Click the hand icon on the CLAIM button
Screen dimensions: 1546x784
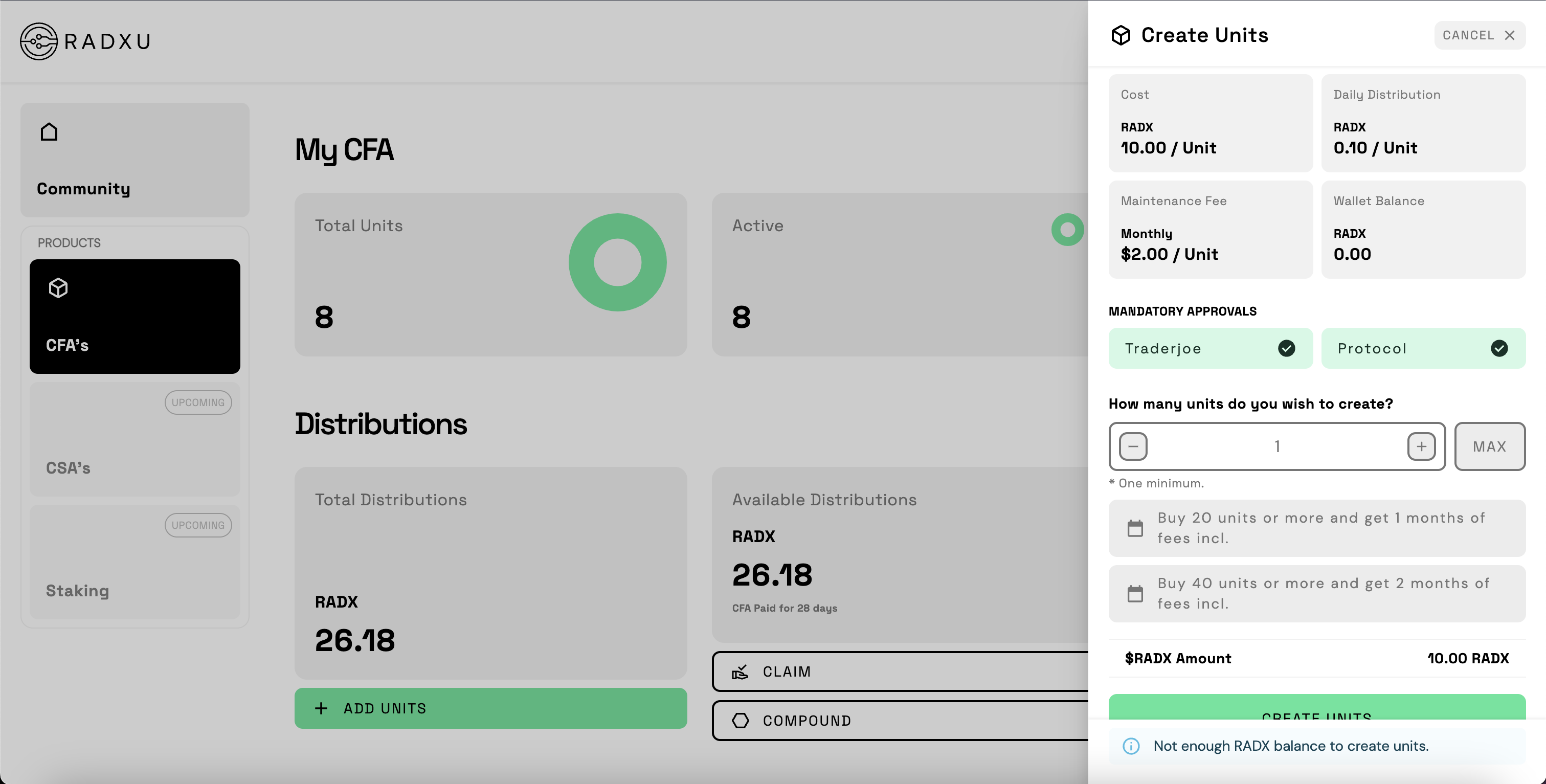741,671
